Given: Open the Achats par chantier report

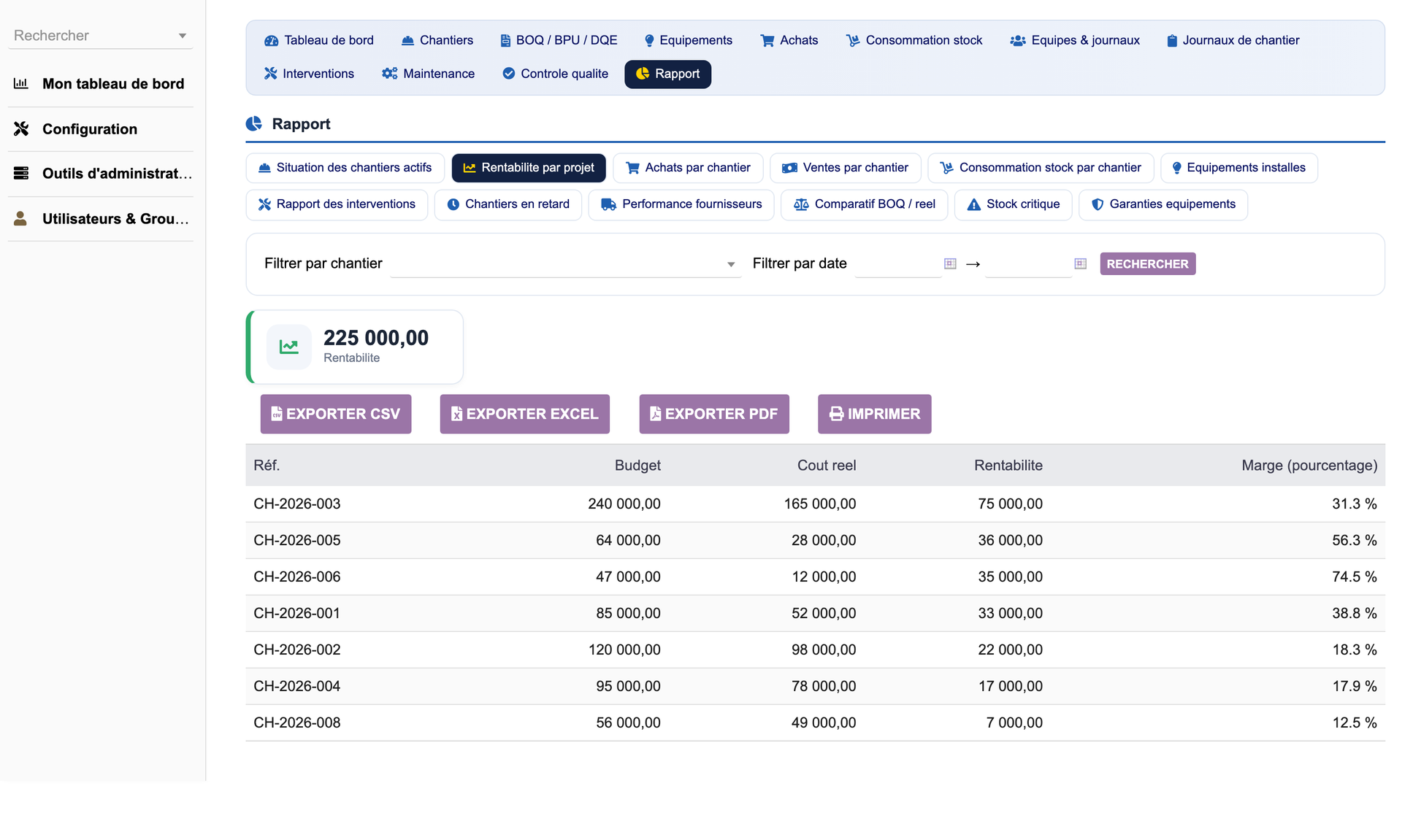Looking at the screenshot, I should point(688,168).
